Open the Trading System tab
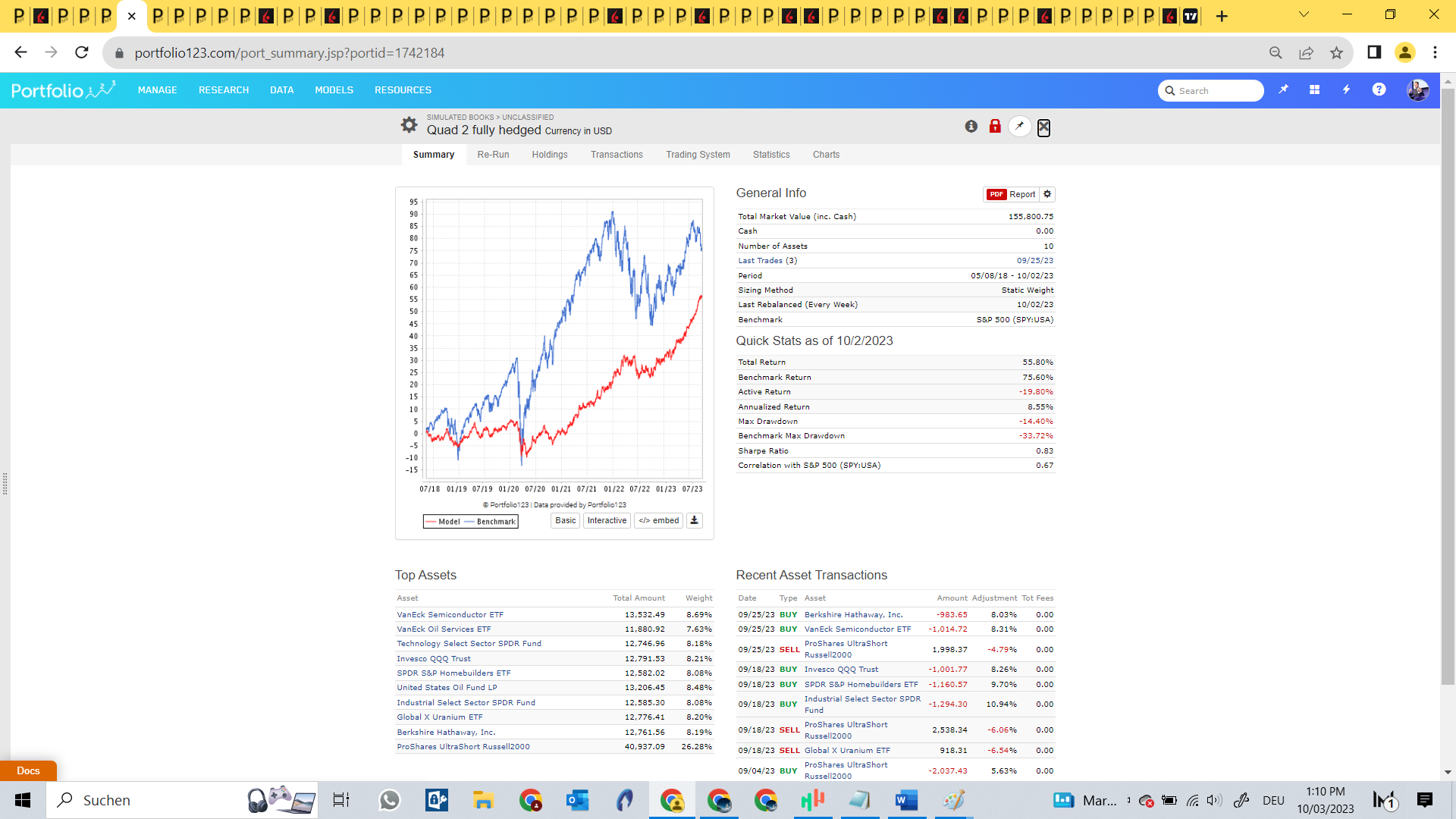1456x819 pixels. pos(698,155)
